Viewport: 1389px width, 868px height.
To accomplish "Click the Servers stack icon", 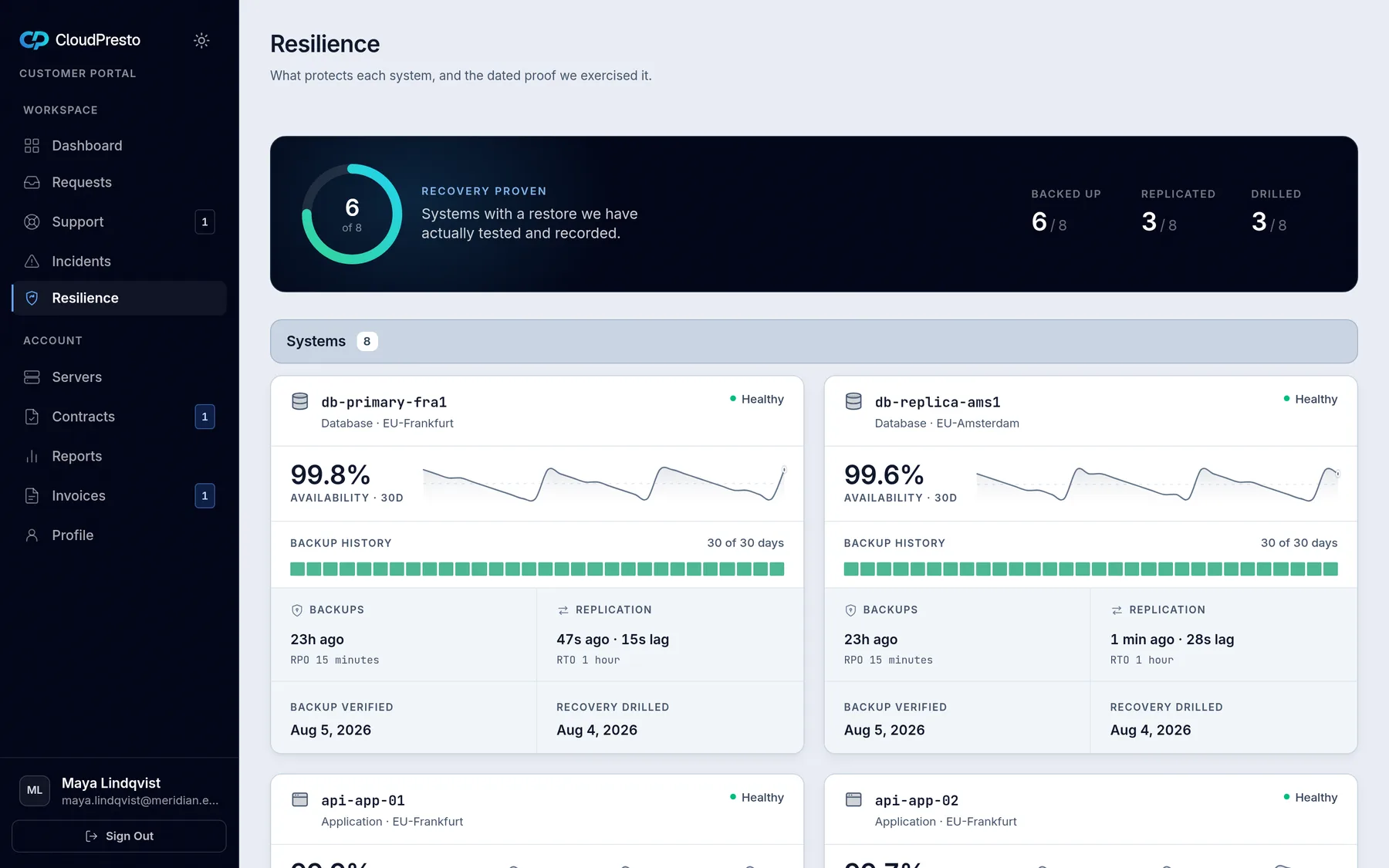I will click(x=32, y=377).
